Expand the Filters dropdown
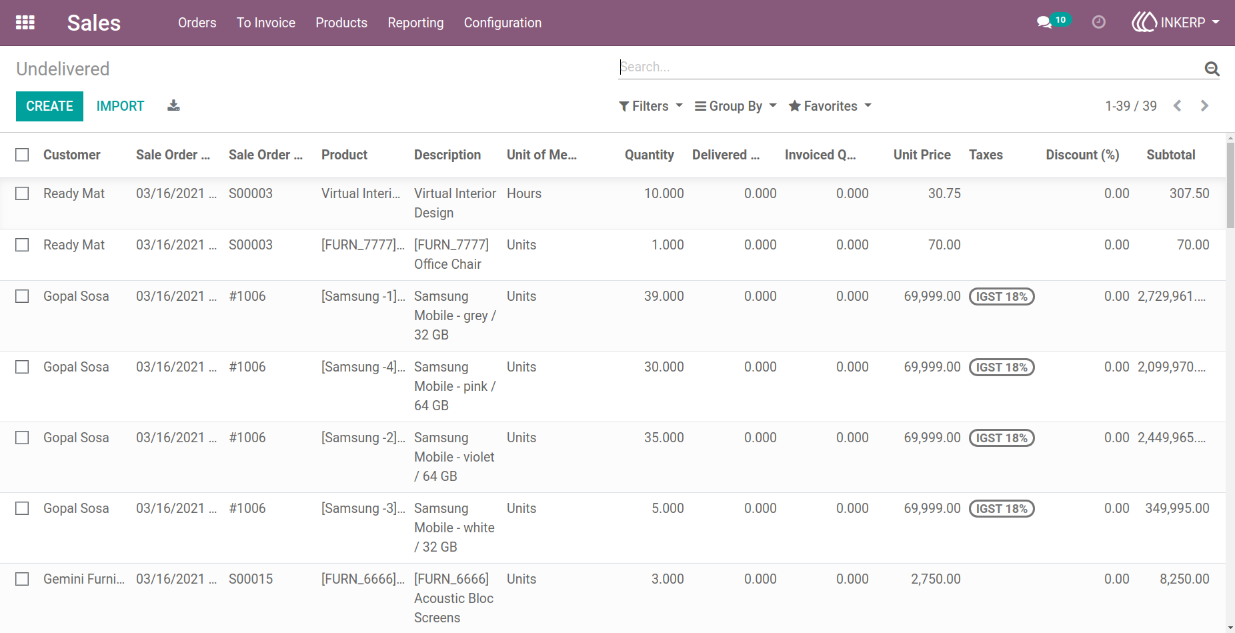 pyautogui.click(x=651, y=106)
